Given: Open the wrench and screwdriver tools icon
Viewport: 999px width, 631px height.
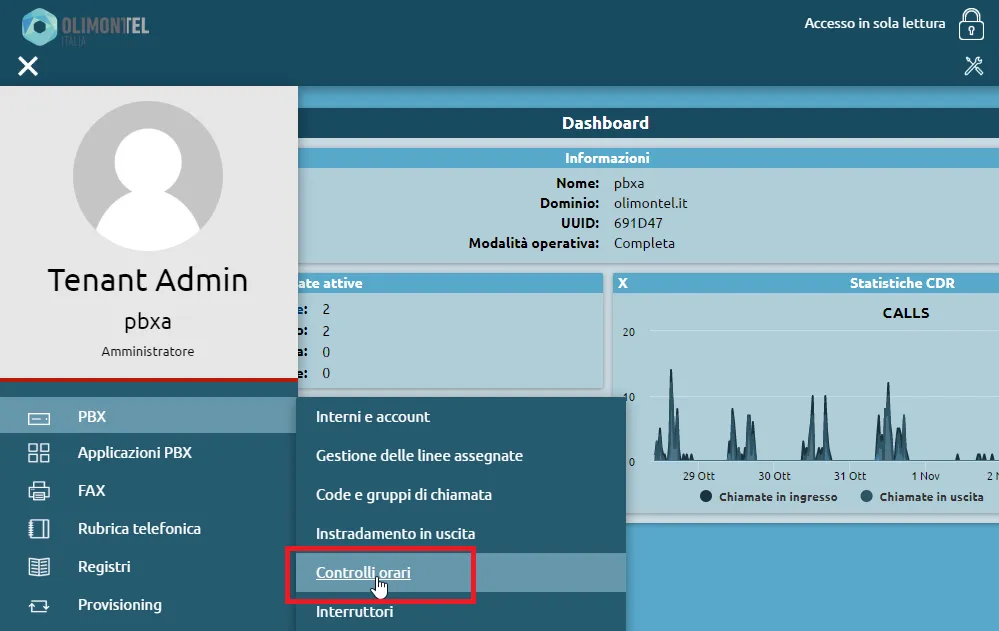Looking at the screenshot, I should [x=973, y=66].
